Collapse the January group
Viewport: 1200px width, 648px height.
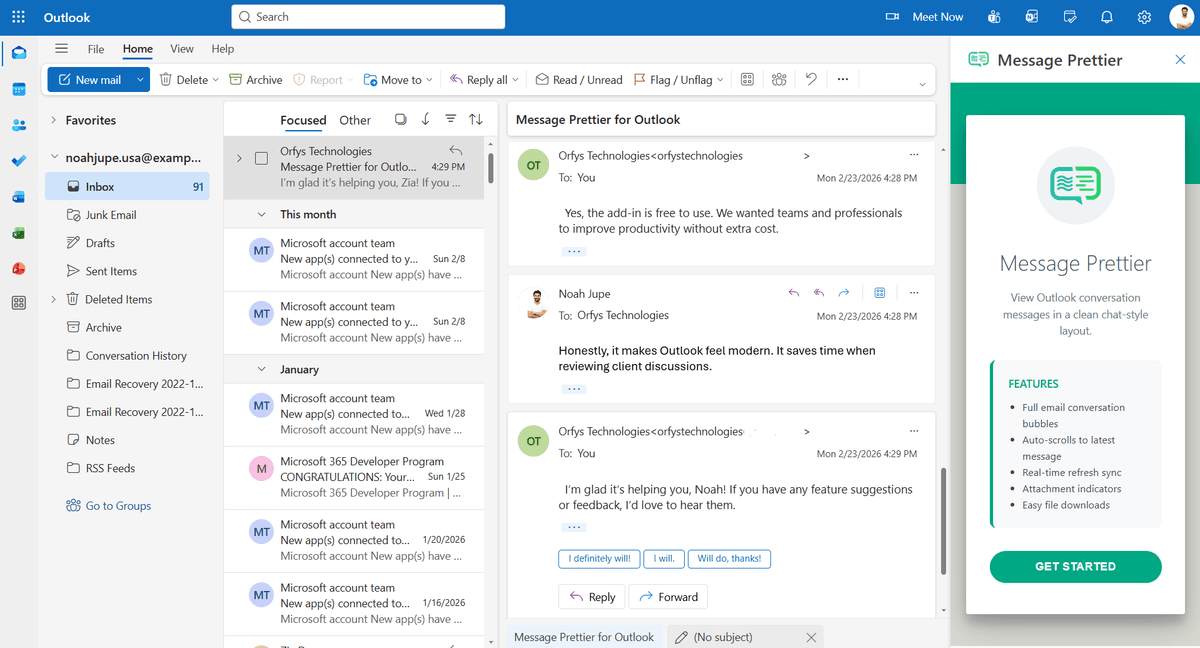262,369
